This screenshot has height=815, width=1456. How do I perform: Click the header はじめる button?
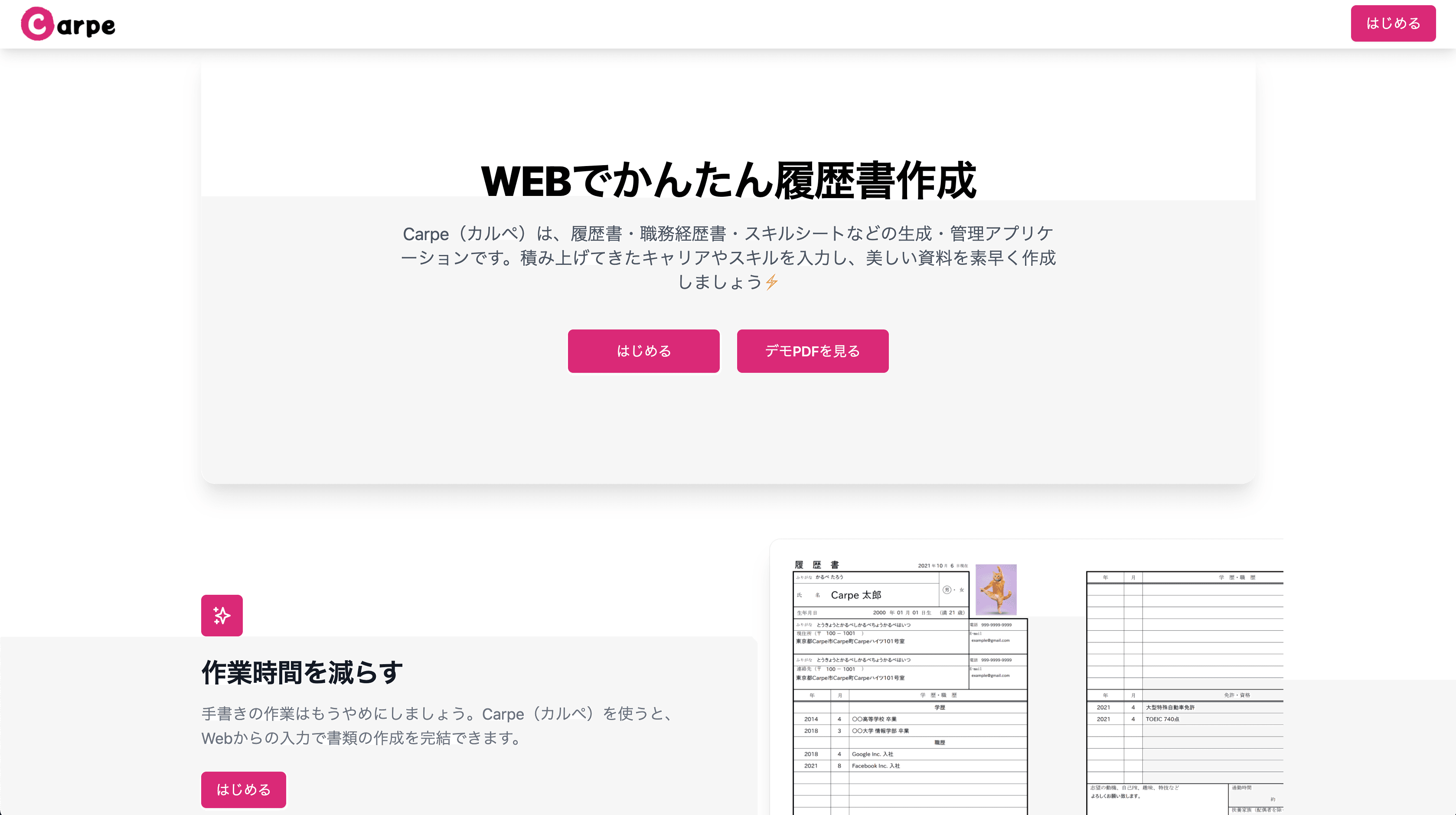pyautogui.click(x=1393, y=23)
